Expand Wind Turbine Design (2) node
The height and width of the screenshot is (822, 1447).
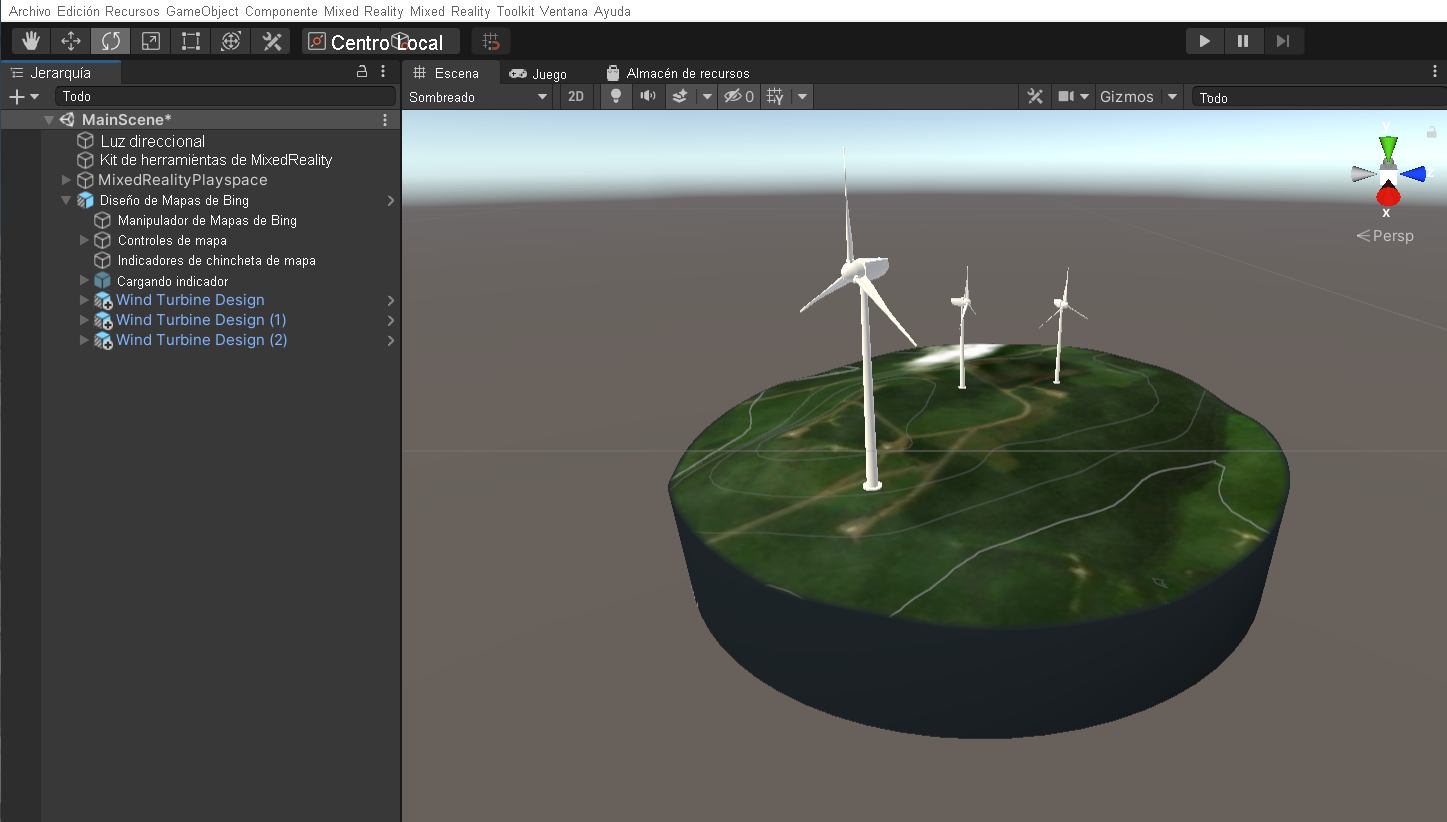coord(84,340)
